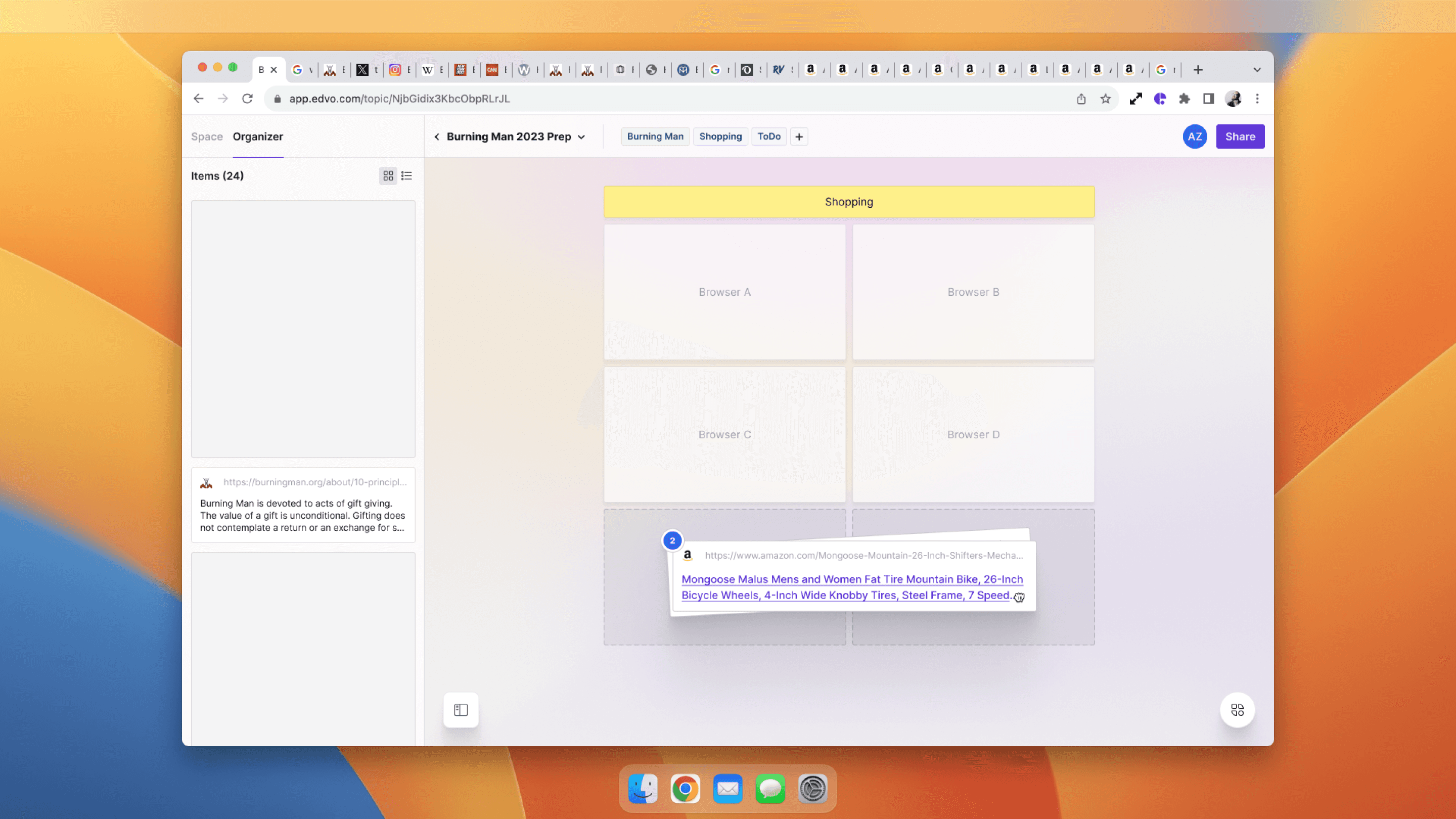
Task: Click the share page icon in address bar
Action: pos(1081,99)
